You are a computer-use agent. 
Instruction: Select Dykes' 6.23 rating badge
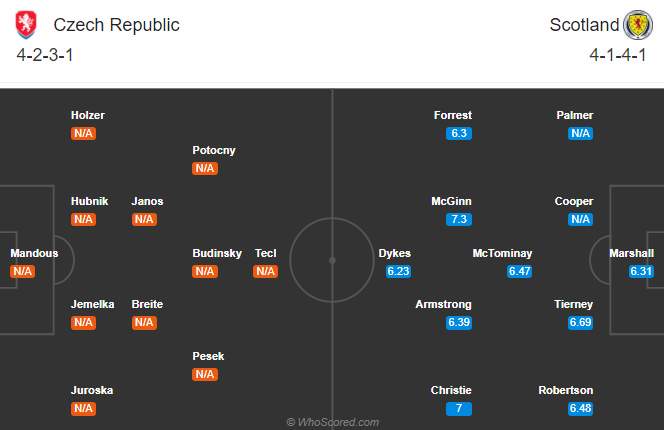pyautogui.click(x=398, y=272)
